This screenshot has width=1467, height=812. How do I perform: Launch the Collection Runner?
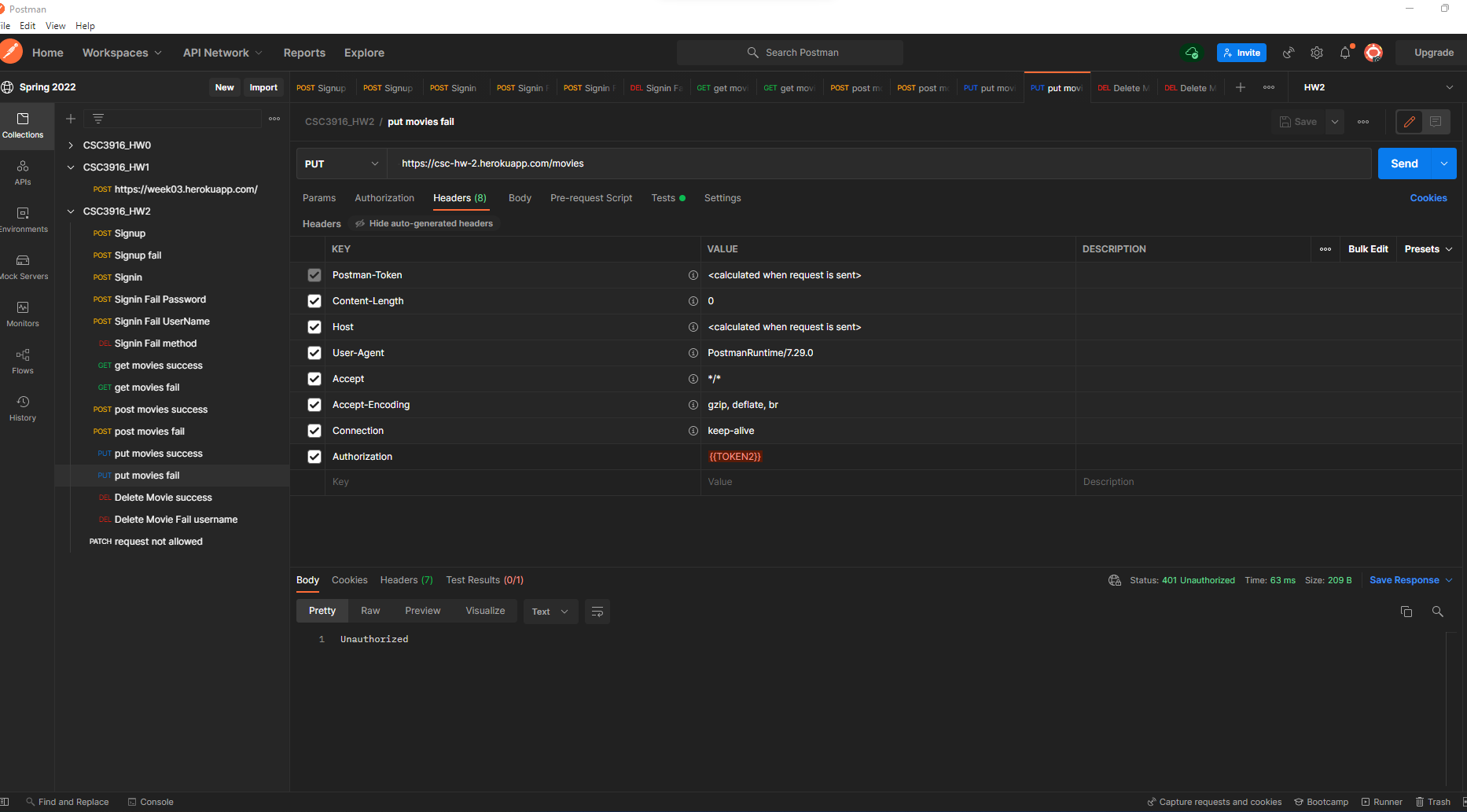pos(1381,802)
